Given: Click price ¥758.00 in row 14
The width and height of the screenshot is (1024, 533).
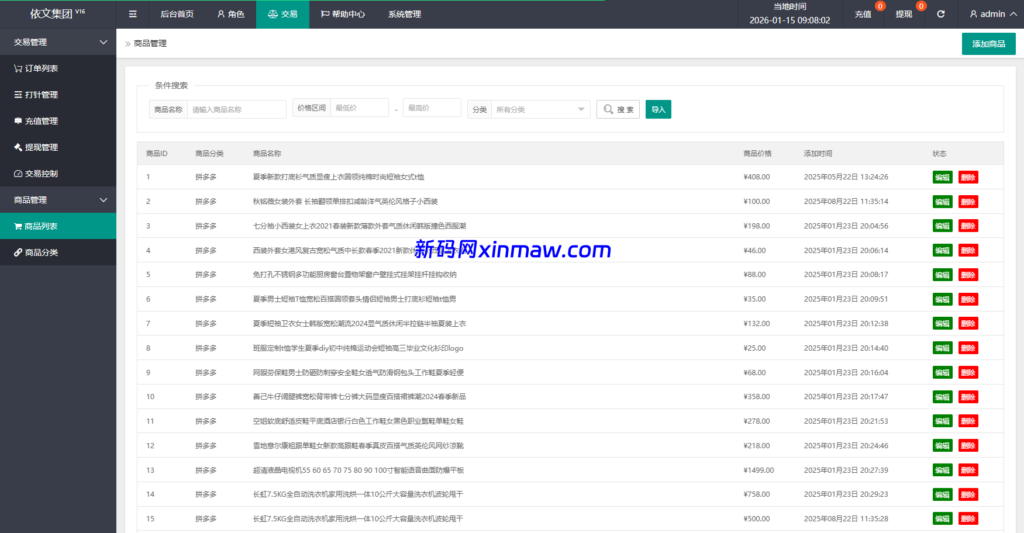Looking at the screenshot, I should click(756, 494).
